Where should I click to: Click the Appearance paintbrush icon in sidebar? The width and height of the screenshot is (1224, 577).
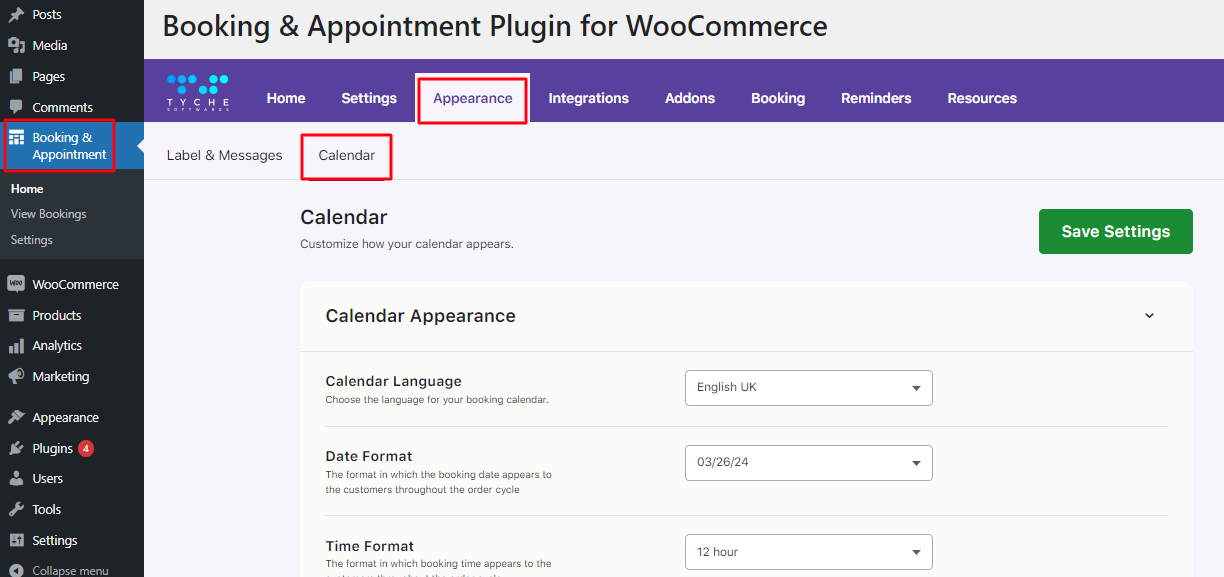pyautogui.click(x=16, y=418)
